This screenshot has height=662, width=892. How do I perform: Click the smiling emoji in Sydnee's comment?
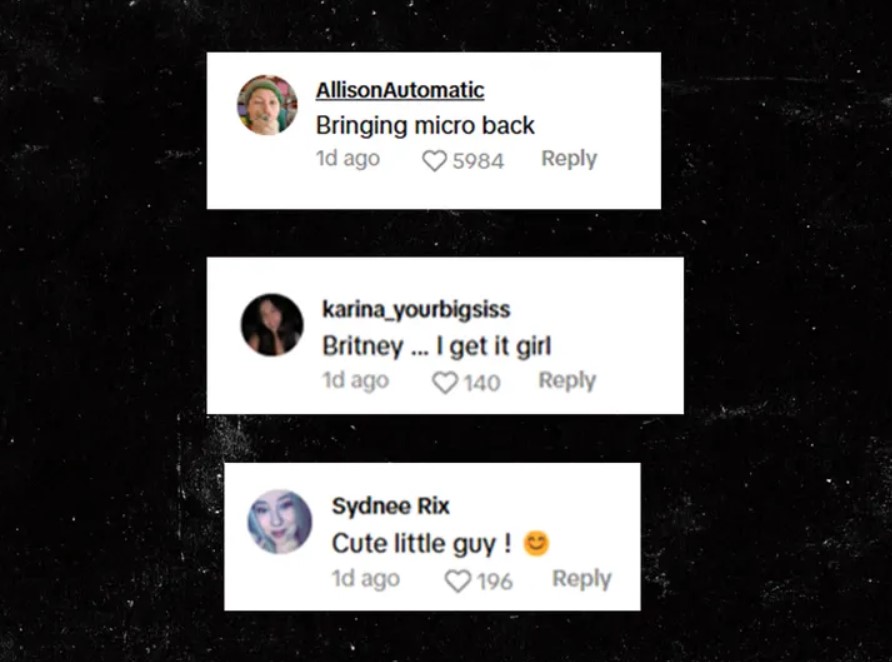tap(536, 543)
